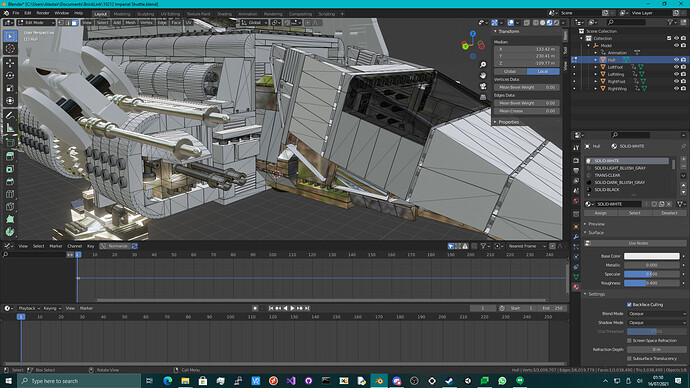Select the Inset Faces tool

[10, 169]
